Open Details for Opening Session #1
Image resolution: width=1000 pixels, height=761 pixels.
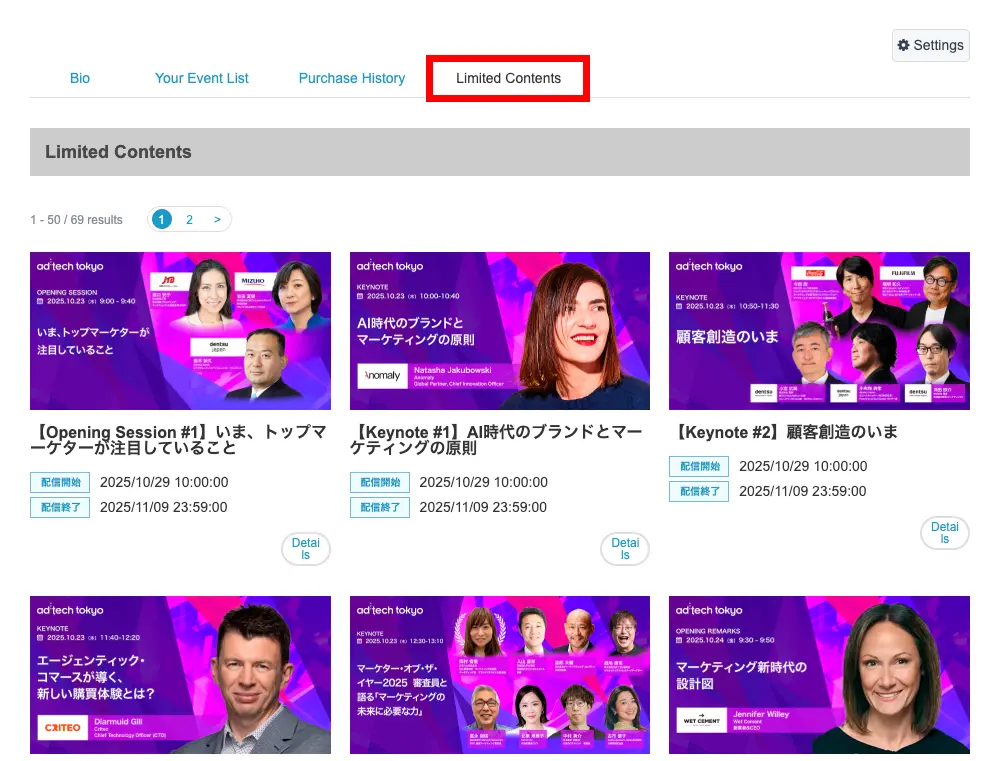tap(305, 548)
